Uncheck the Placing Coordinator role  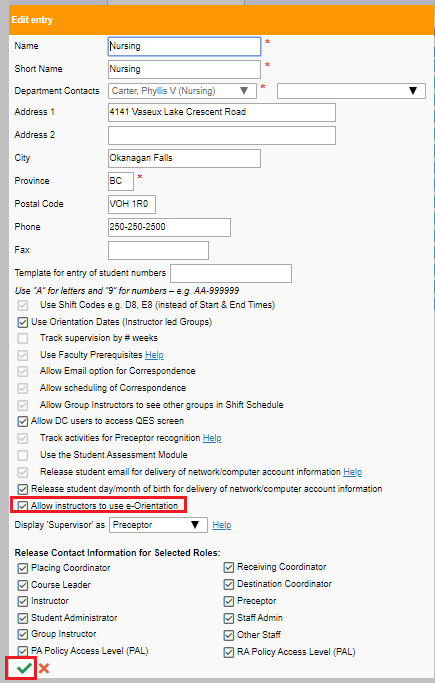click(23, 568)
